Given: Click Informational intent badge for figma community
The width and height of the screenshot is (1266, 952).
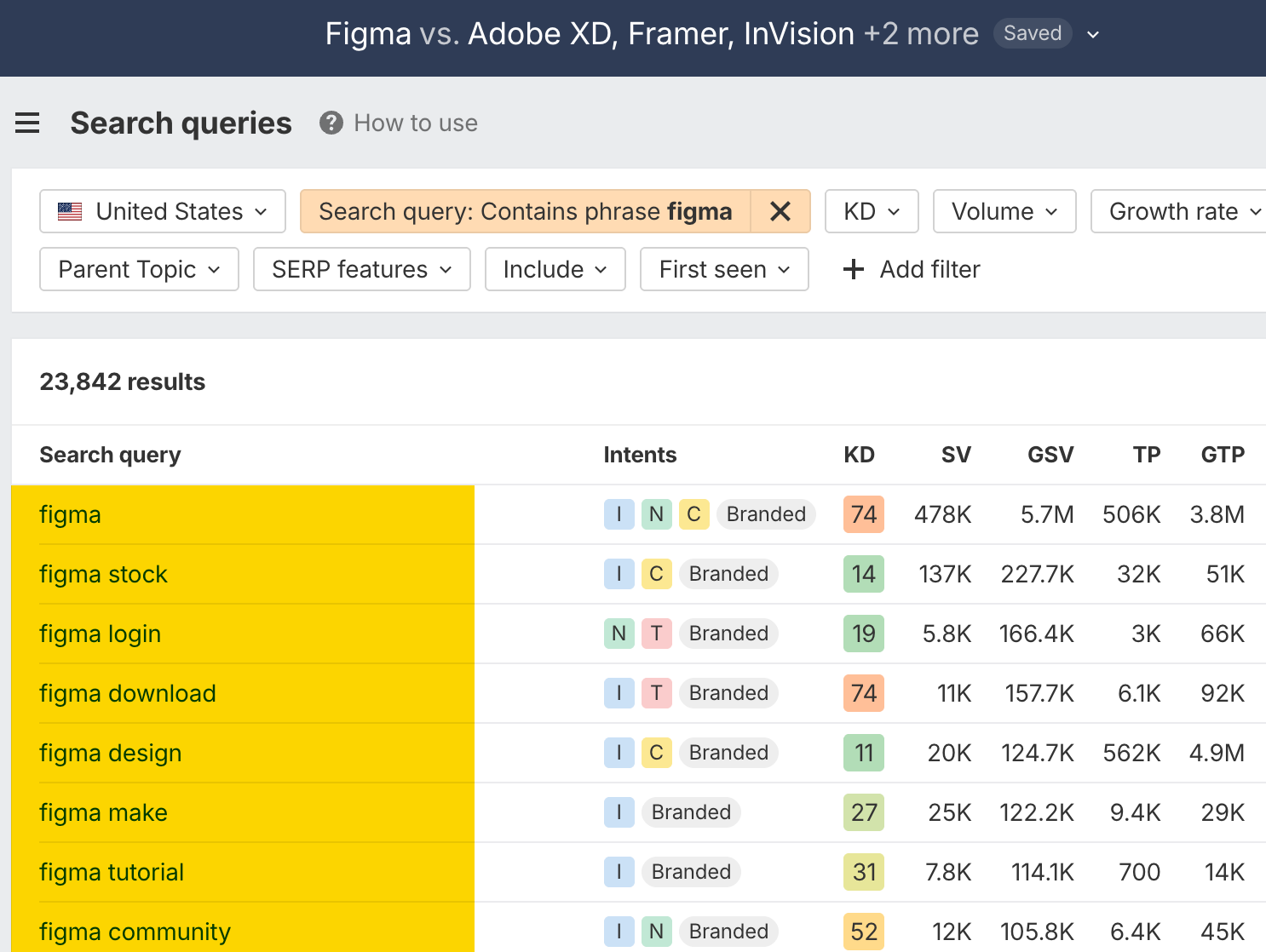Looking at the screenshot, I should pos(619,932).
